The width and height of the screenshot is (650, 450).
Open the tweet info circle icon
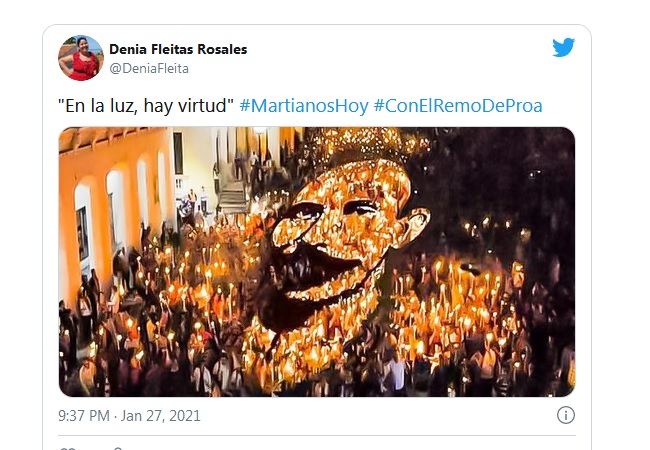click(x=565, y=415)
